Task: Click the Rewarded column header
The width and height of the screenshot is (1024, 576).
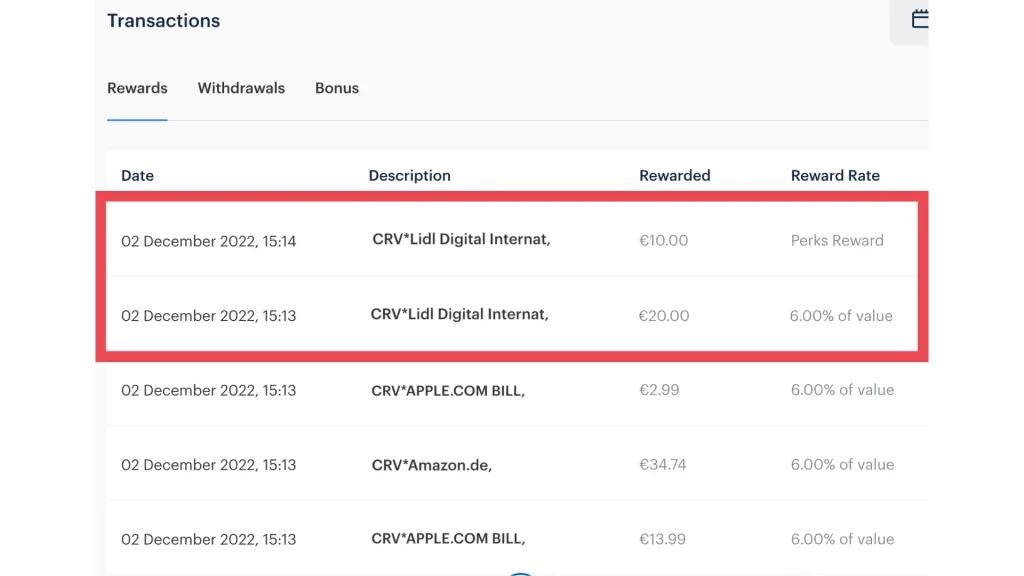Action: tap(674, 175)
